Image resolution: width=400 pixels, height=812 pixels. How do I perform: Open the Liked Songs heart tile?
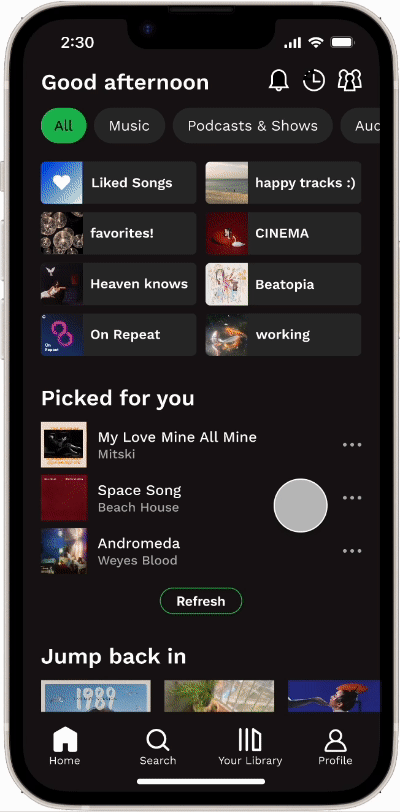click(x=118, y=183)
